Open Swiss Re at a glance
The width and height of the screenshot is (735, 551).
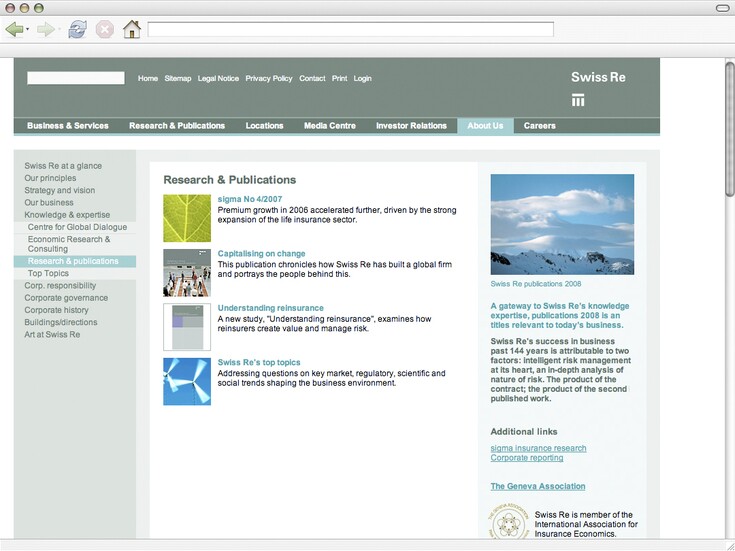pyautogui.click(x=63, y=166)
